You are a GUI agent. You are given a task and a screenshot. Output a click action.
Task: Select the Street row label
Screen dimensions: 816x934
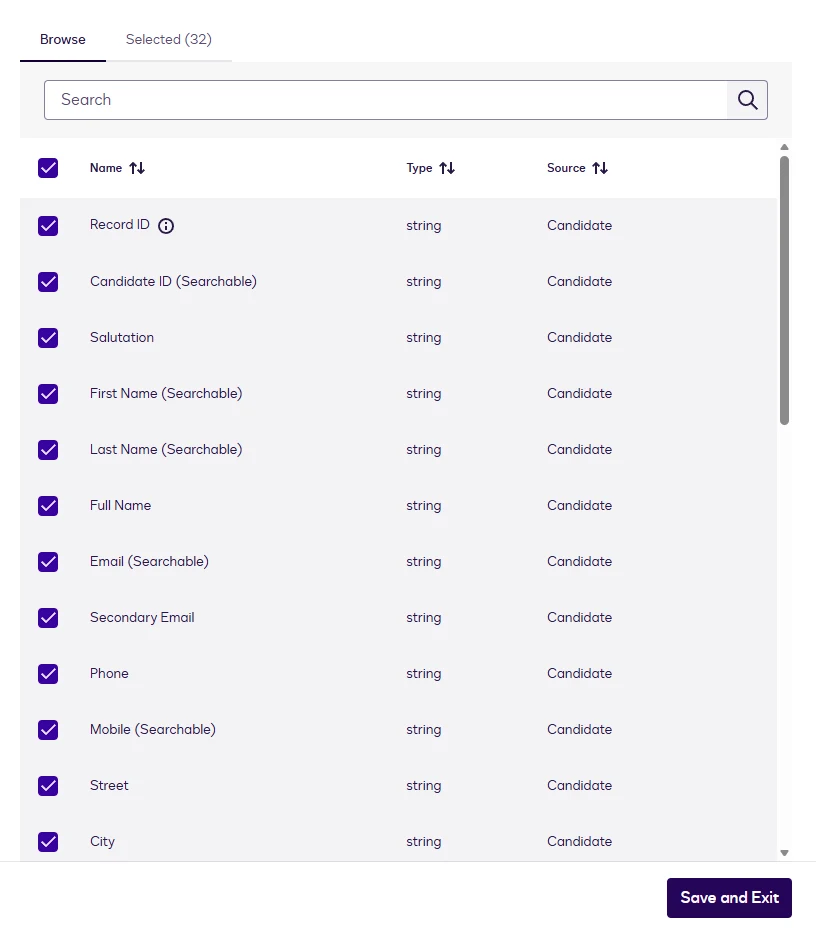[109, 786]
